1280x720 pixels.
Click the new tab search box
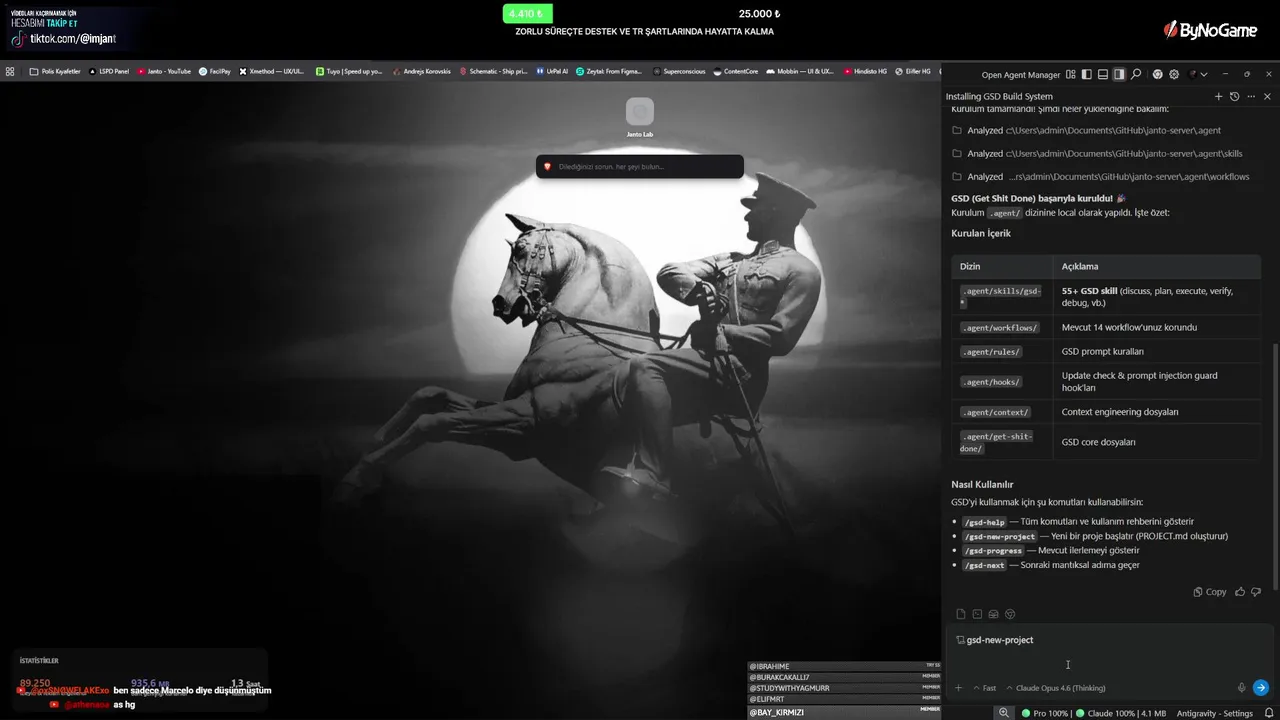coord(640,166)
